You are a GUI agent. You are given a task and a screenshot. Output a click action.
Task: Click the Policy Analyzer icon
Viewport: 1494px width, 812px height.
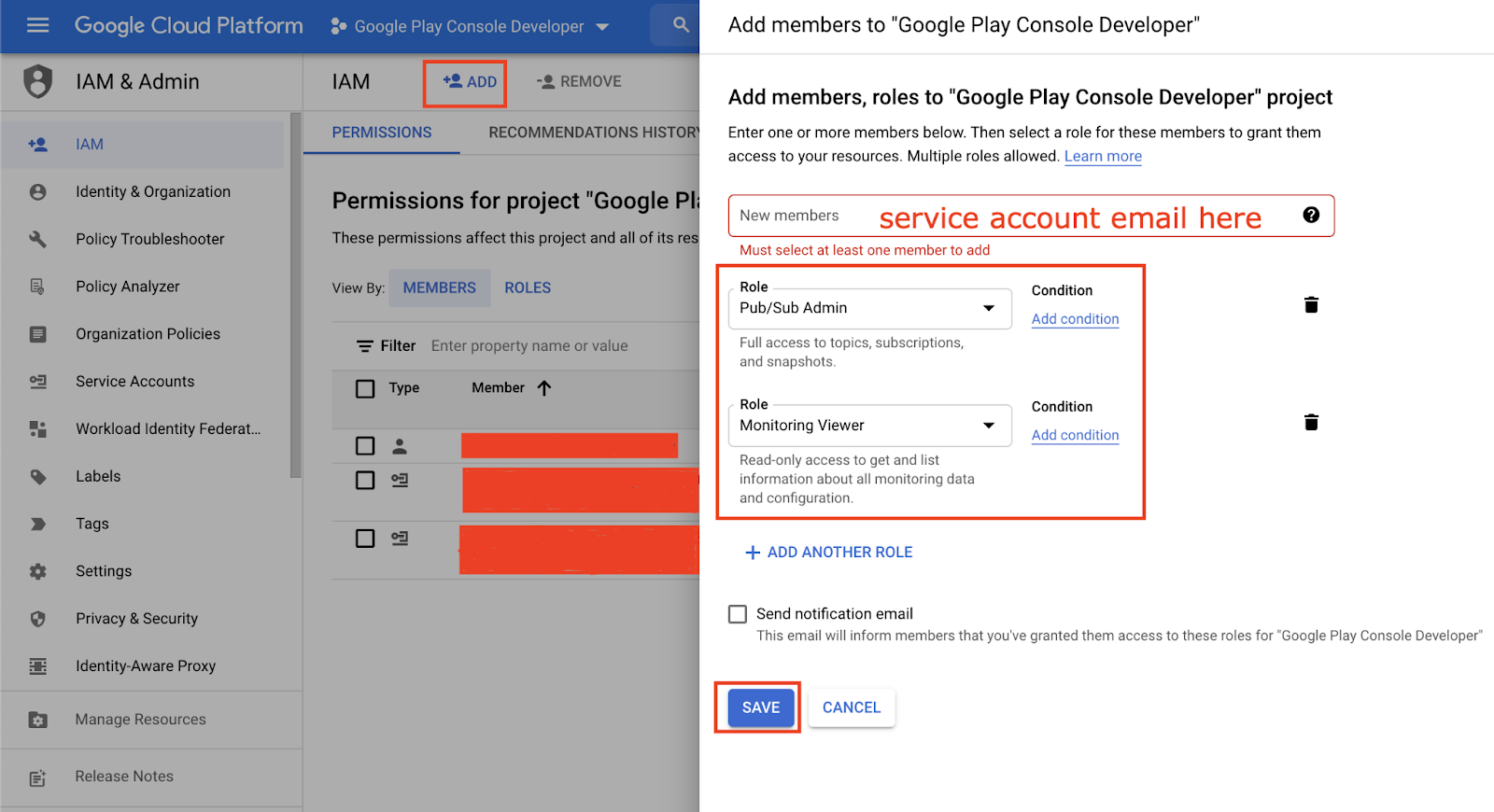(x=37, y=287)
